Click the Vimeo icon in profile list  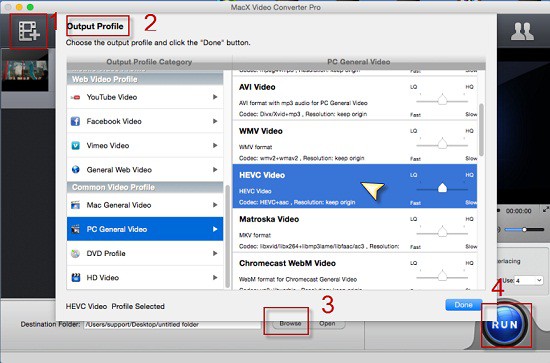75,146
